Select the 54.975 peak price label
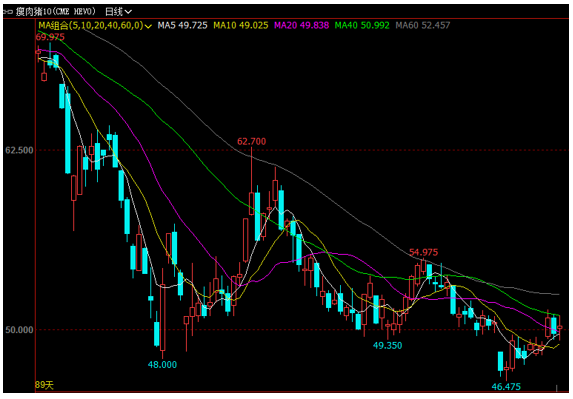This screenshot has height=399, width=573. [423, 252]
